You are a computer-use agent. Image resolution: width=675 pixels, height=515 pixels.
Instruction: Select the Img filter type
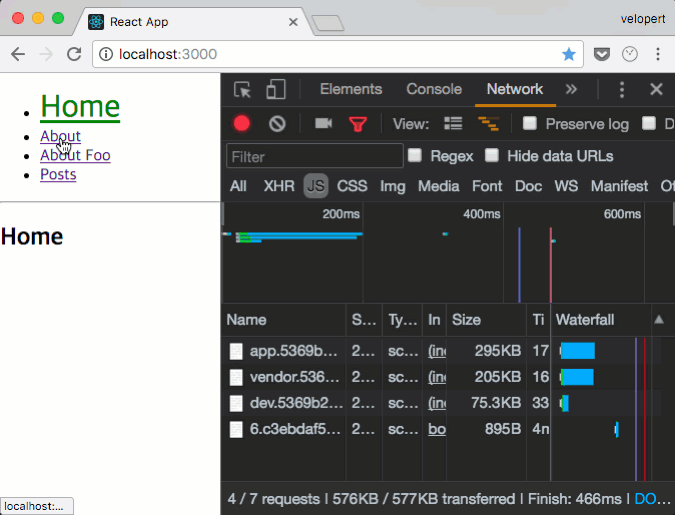tap(392, 186)
